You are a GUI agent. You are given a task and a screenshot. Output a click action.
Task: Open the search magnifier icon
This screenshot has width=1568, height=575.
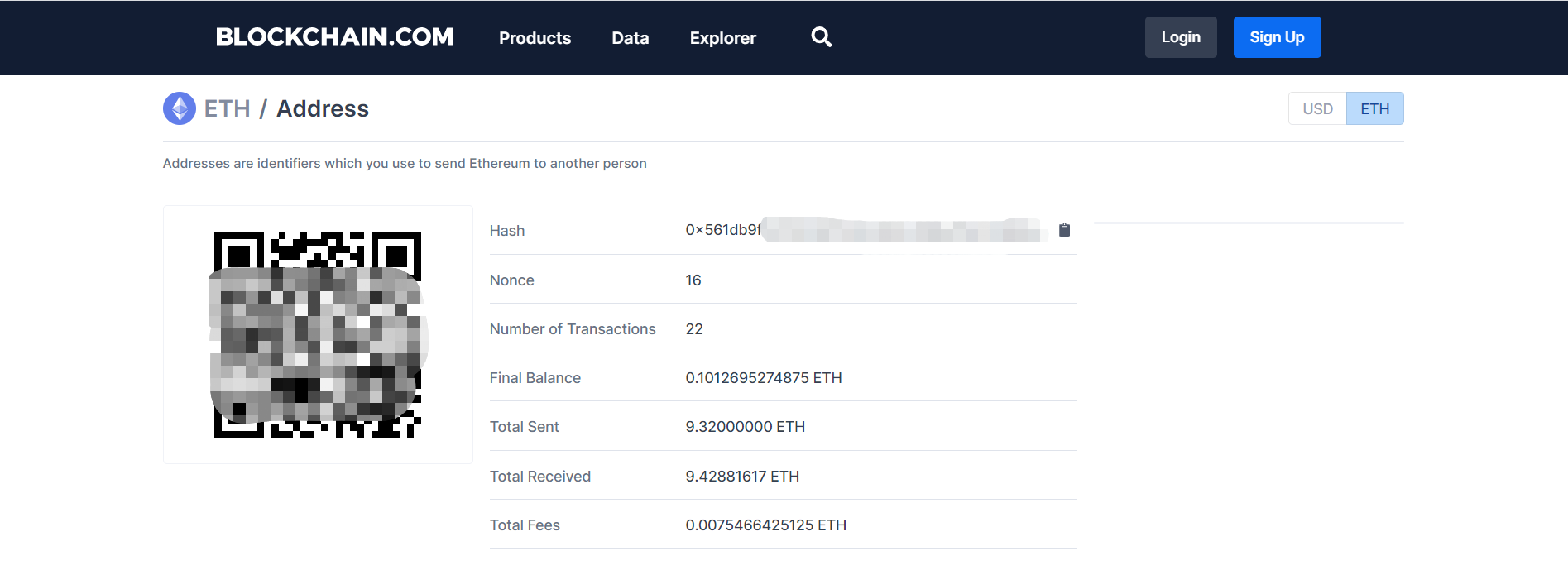(x=821, y=37)
